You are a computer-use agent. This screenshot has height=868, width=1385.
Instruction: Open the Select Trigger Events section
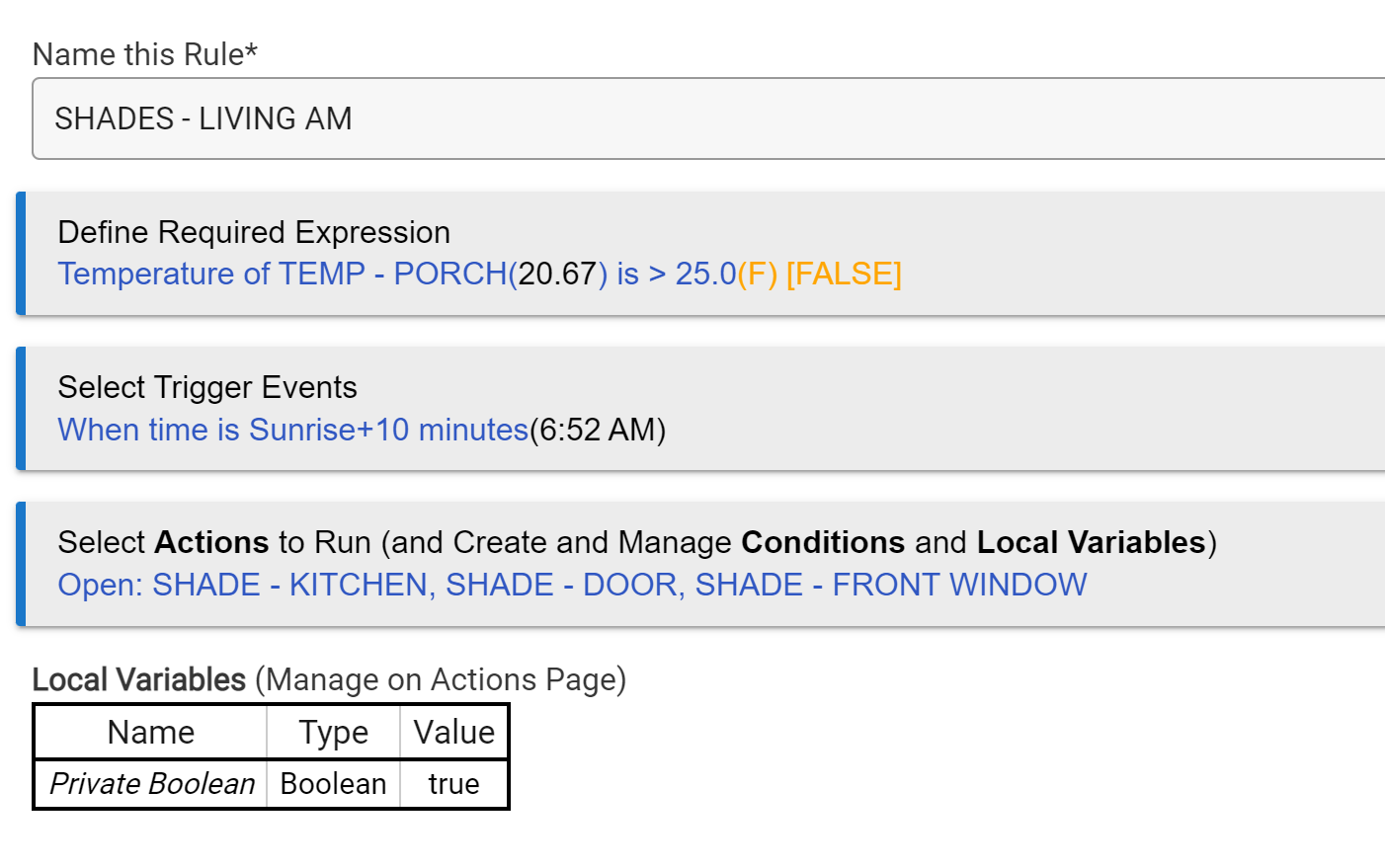[207, 387]
